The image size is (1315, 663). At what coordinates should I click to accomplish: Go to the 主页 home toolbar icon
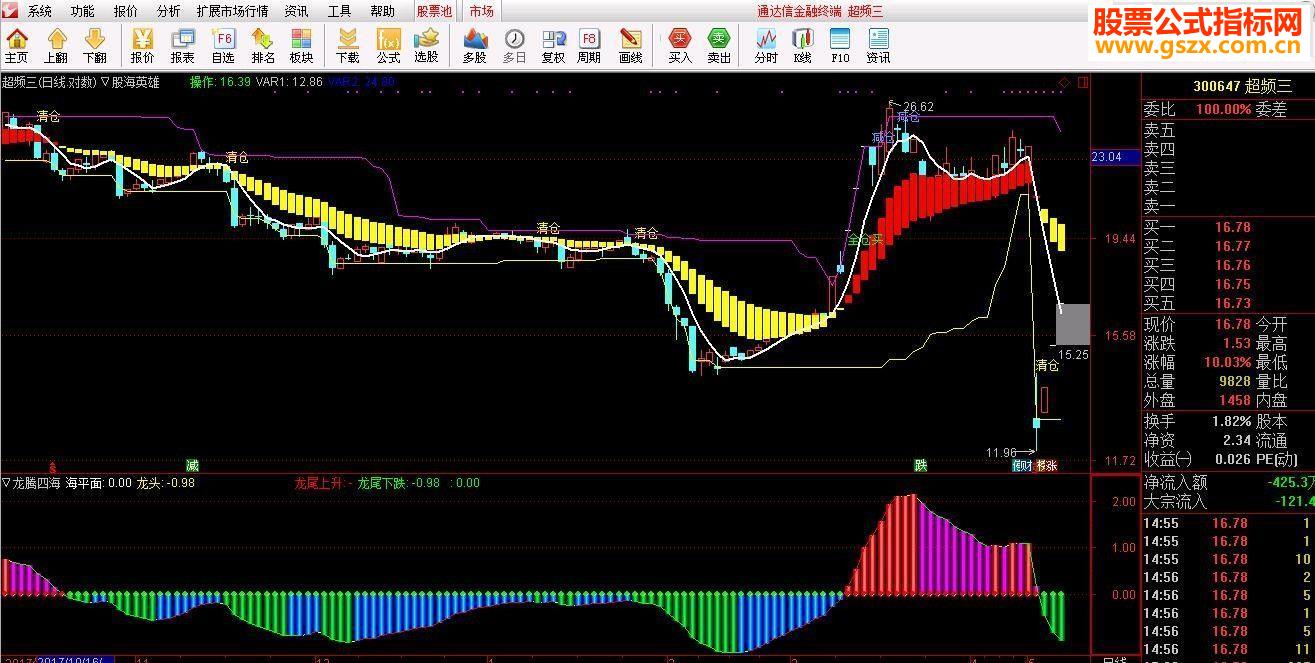coord(17,46)
